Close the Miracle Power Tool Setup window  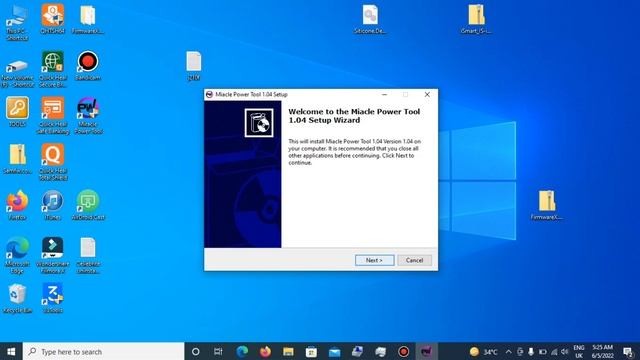pyautogui.click(x=427, y=94)
